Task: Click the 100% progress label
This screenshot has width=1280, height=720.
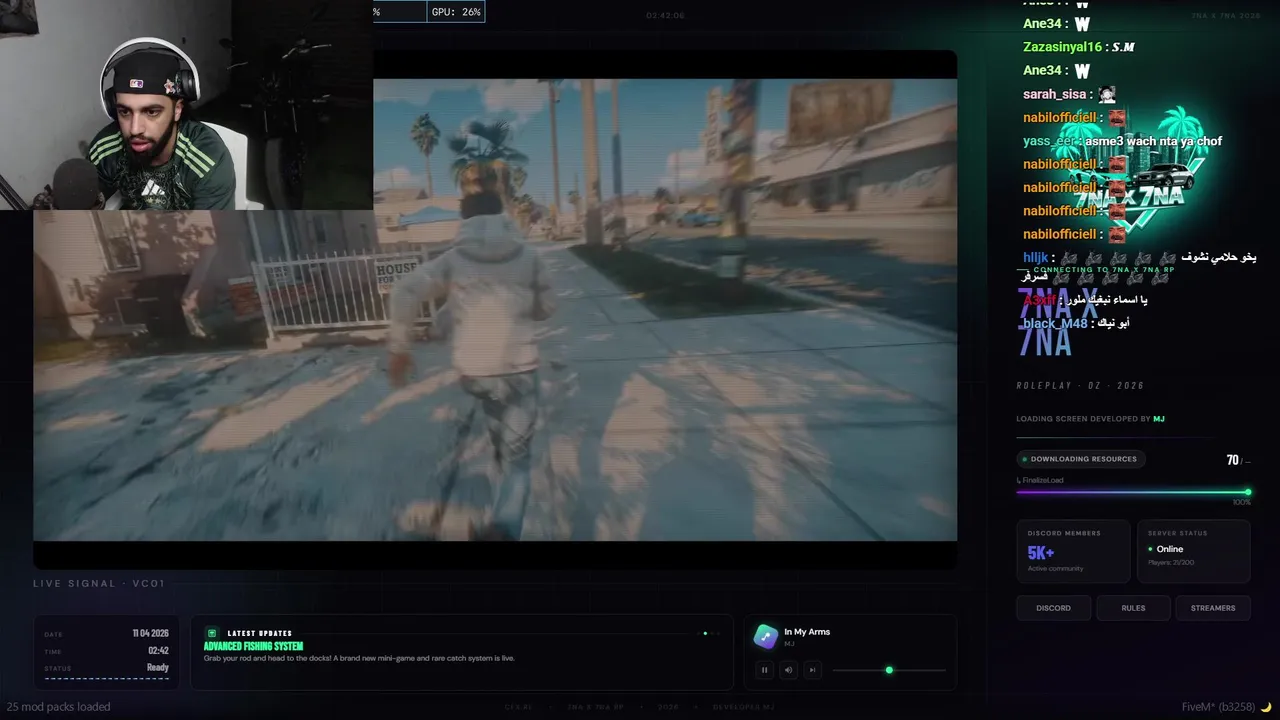Action: coord(1241,502)
